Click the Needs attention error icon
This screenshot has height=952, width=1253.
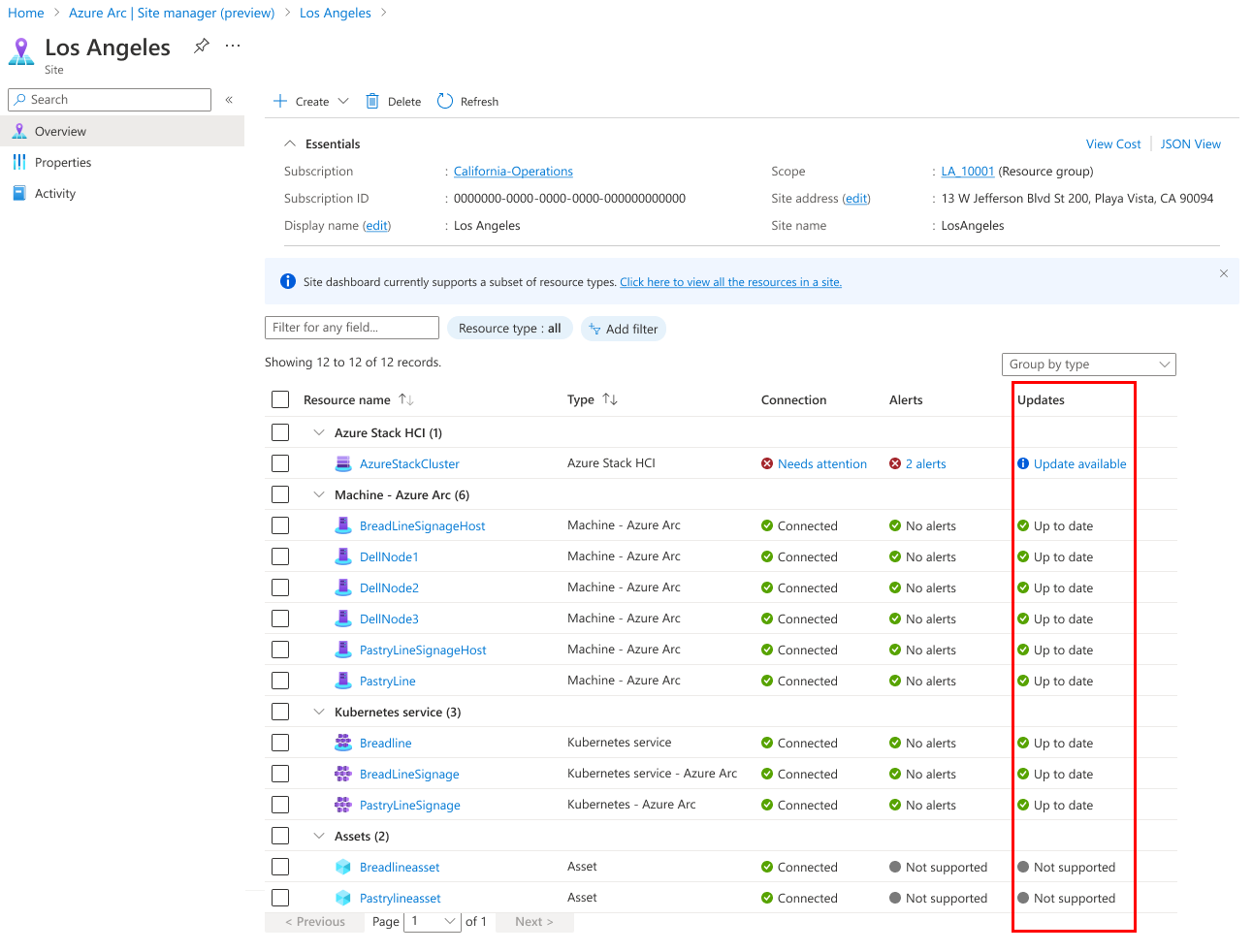767,463
